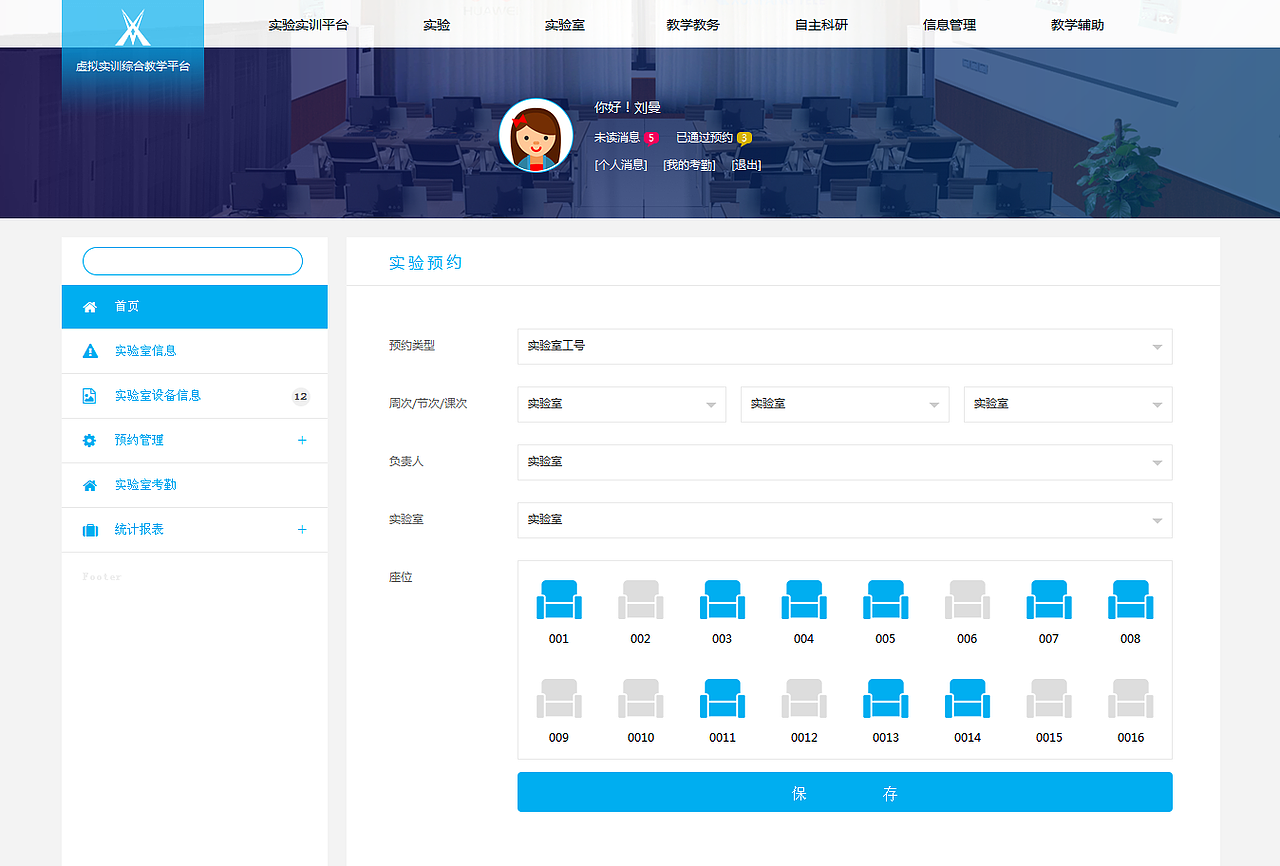Open the 个人消息 link
The width and height of the screenshot is (1280, 866).
point(621,165)
